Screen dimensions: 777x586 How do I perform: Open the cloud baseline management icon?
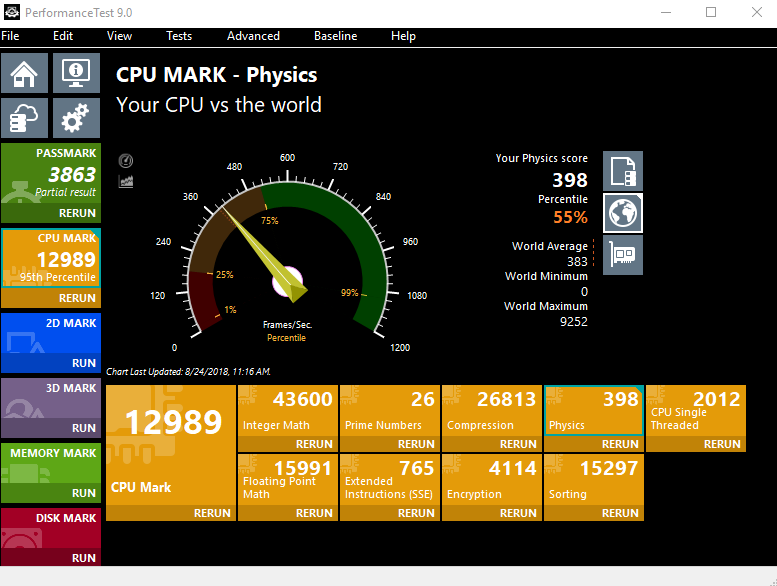[x=24, y=118]
